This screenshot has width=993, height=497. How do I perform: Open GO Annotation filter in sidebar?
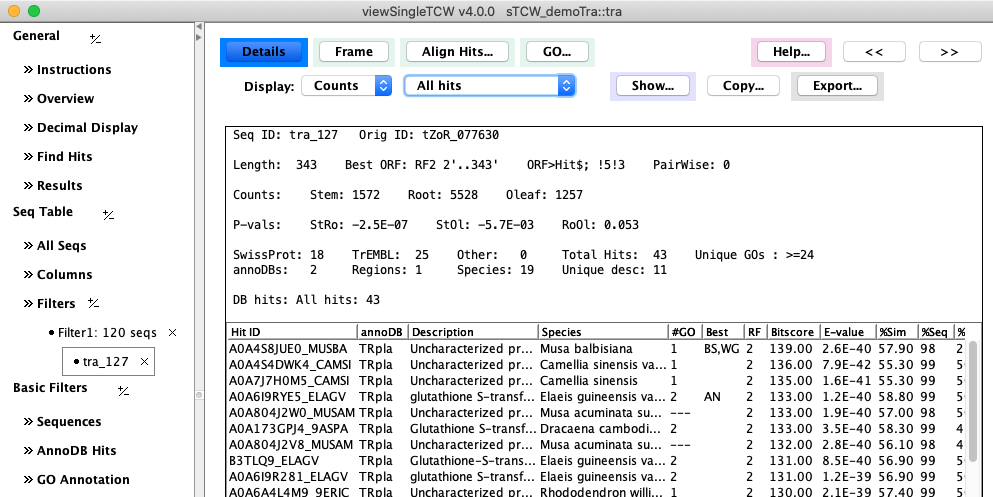83,480
